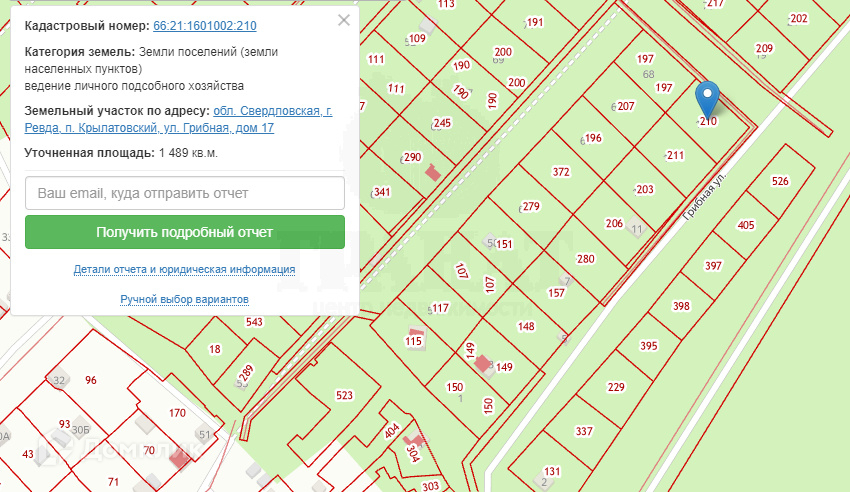The width and height of the screenshot is (850, 492).
Task: Select plot label 151 on map
Action: [504, 244]
